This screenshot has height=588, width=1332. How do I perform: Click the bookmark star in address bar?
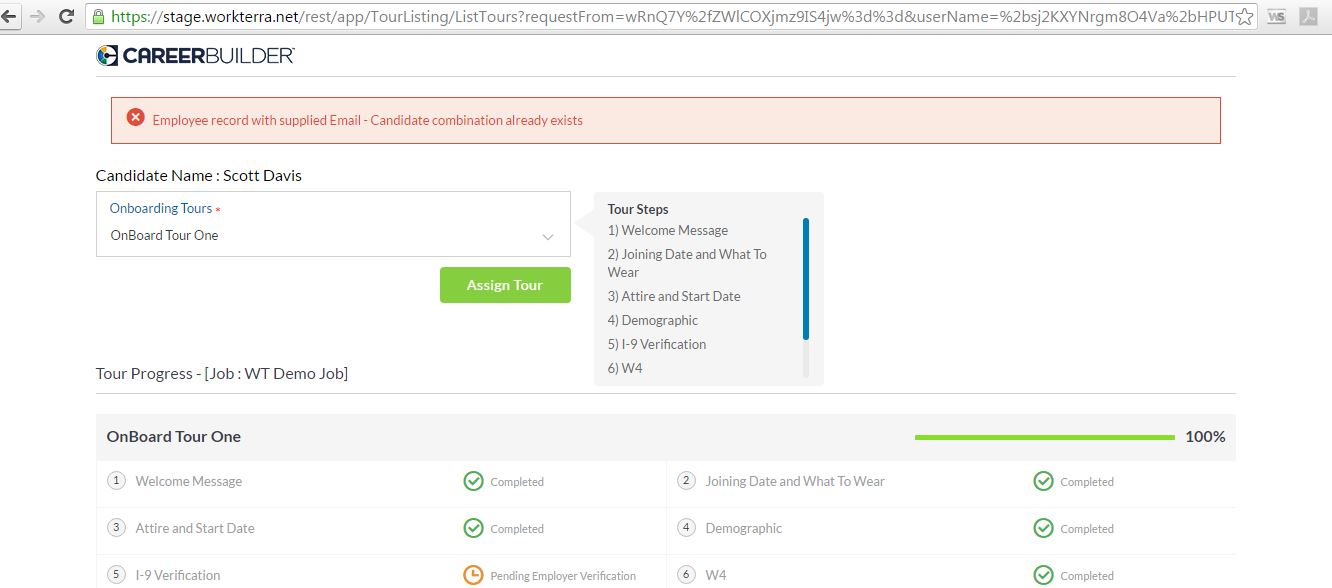coord(1244,17)
